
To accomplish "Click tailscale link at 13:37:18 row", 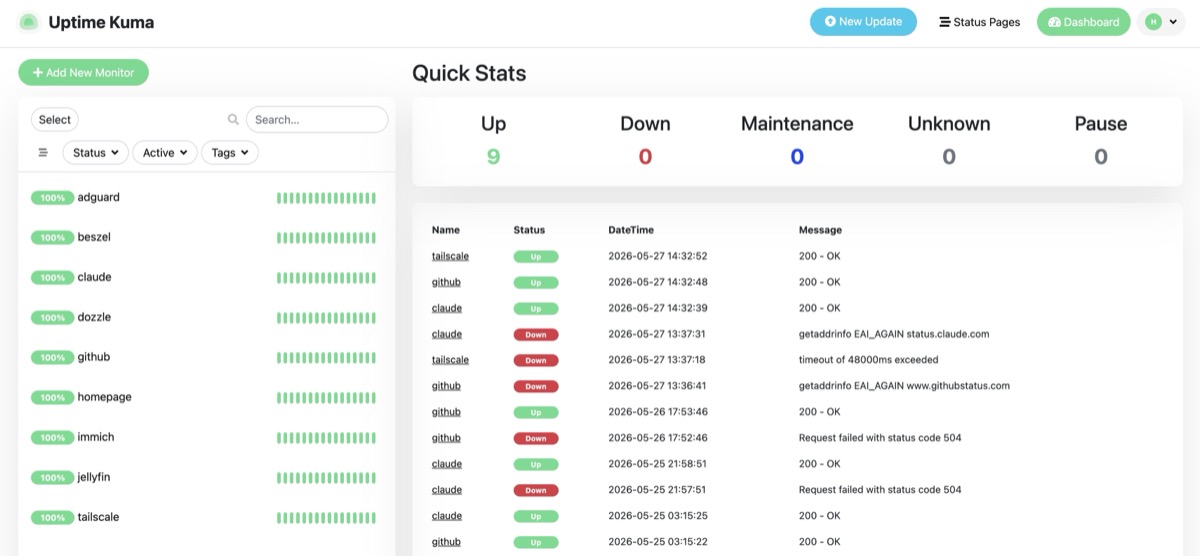I will [450, 360].
